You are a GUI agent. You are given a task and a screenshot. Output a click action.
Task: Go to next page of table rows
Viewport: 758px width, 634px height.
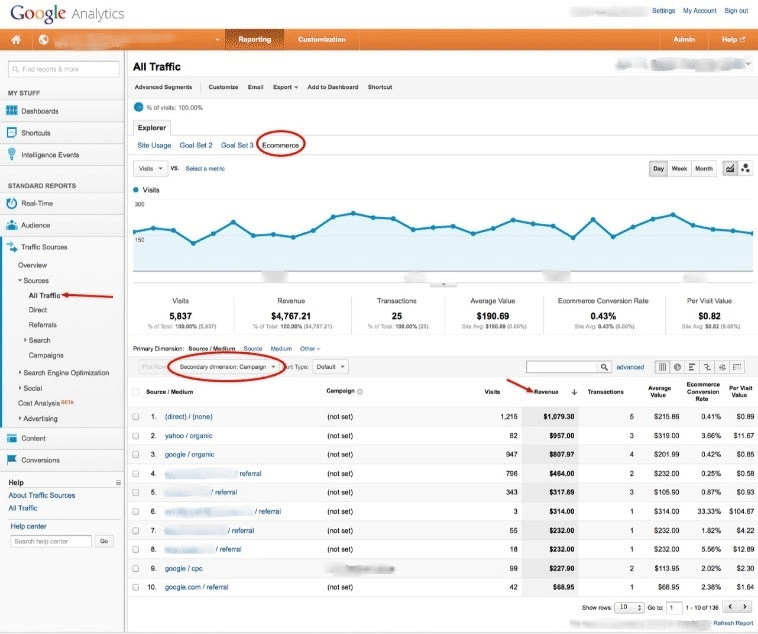743,607
